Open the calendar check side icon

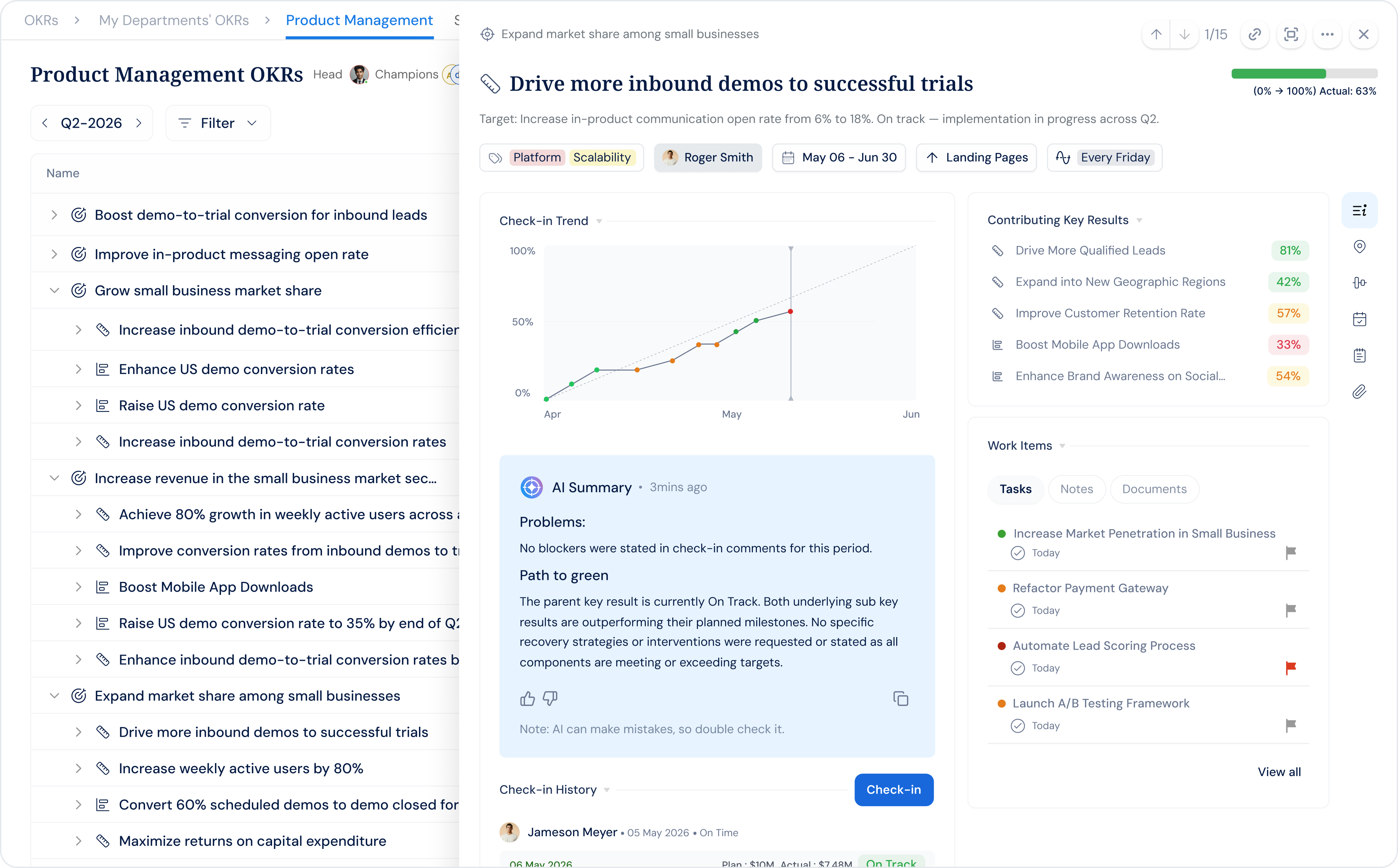[x=1359, y=319]
